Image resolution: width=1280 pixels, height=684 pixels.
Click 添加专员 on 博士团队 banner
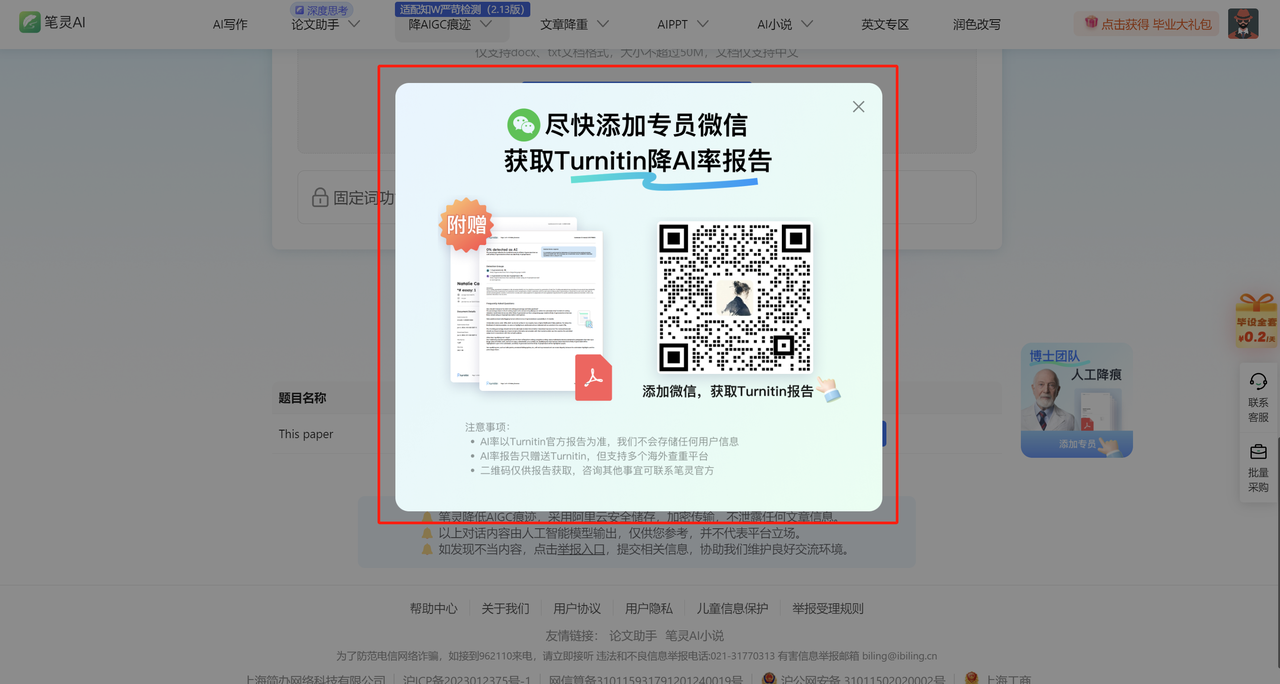1077,444
